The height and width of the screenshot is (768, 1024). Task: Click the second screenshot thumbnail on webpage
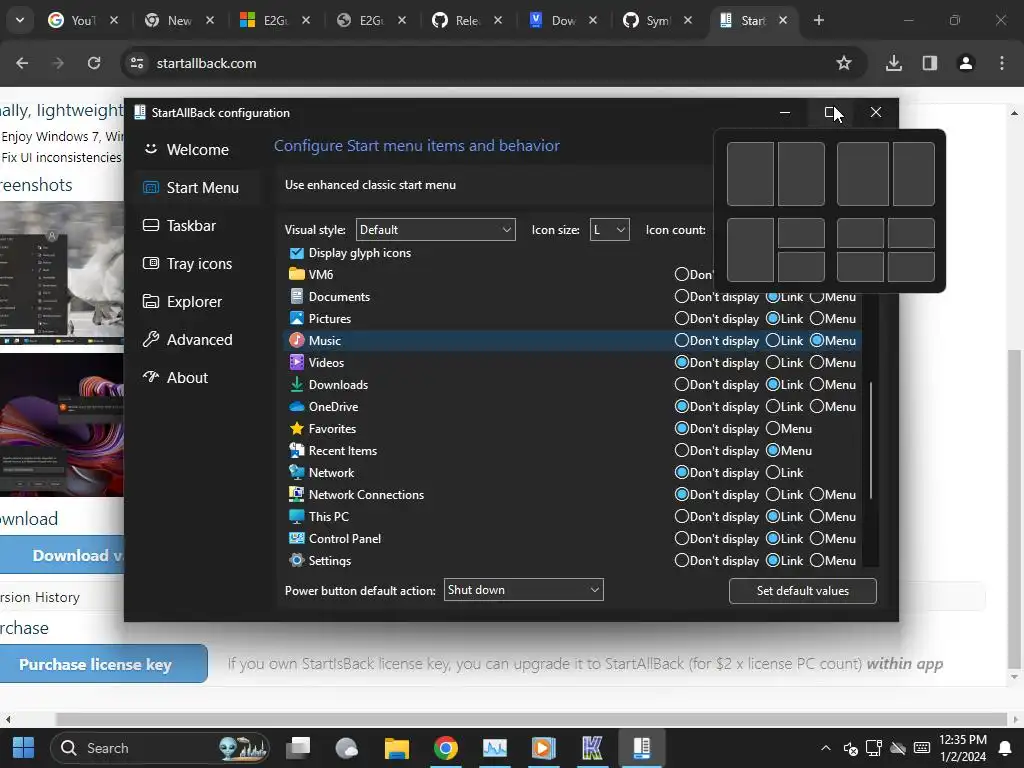[x=61, y=424]
